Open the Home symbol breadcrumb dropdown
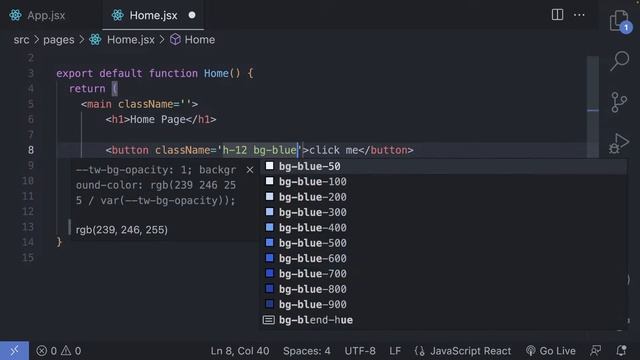 pyautogui.click(x=200, y=40)
